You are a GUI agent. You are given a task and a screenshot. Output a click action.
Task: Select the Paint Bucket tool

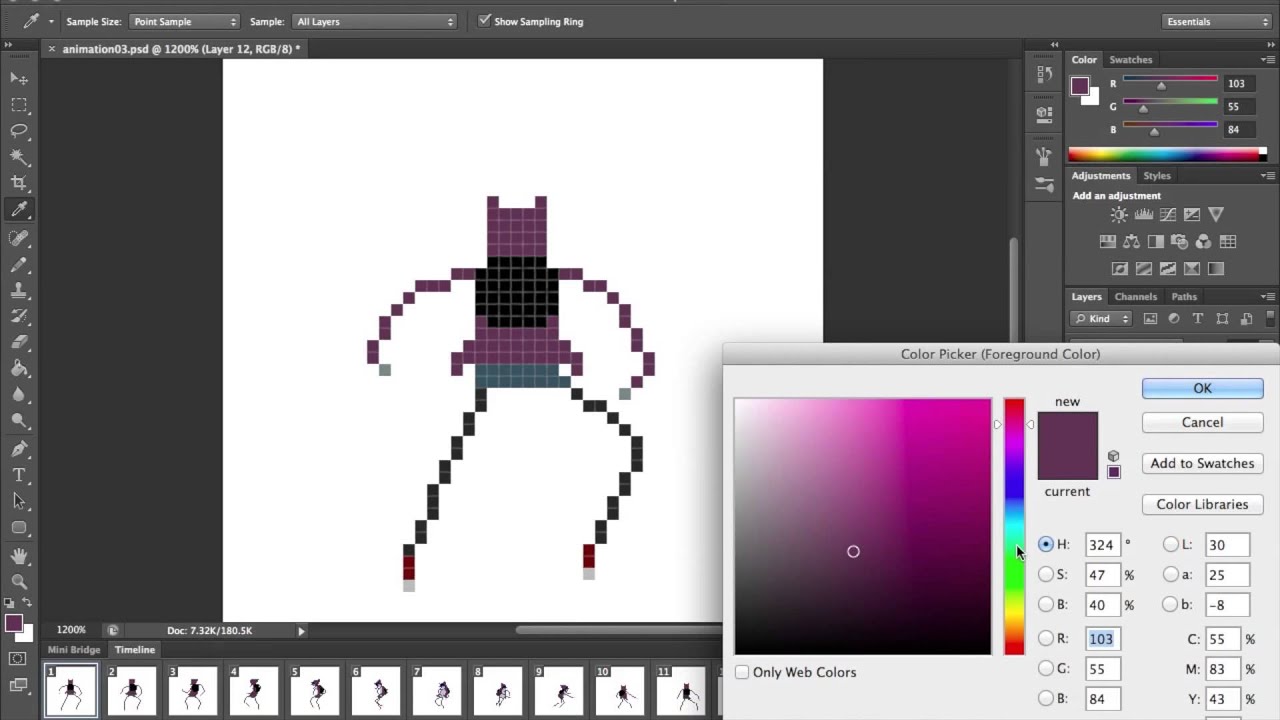[19, 368]
